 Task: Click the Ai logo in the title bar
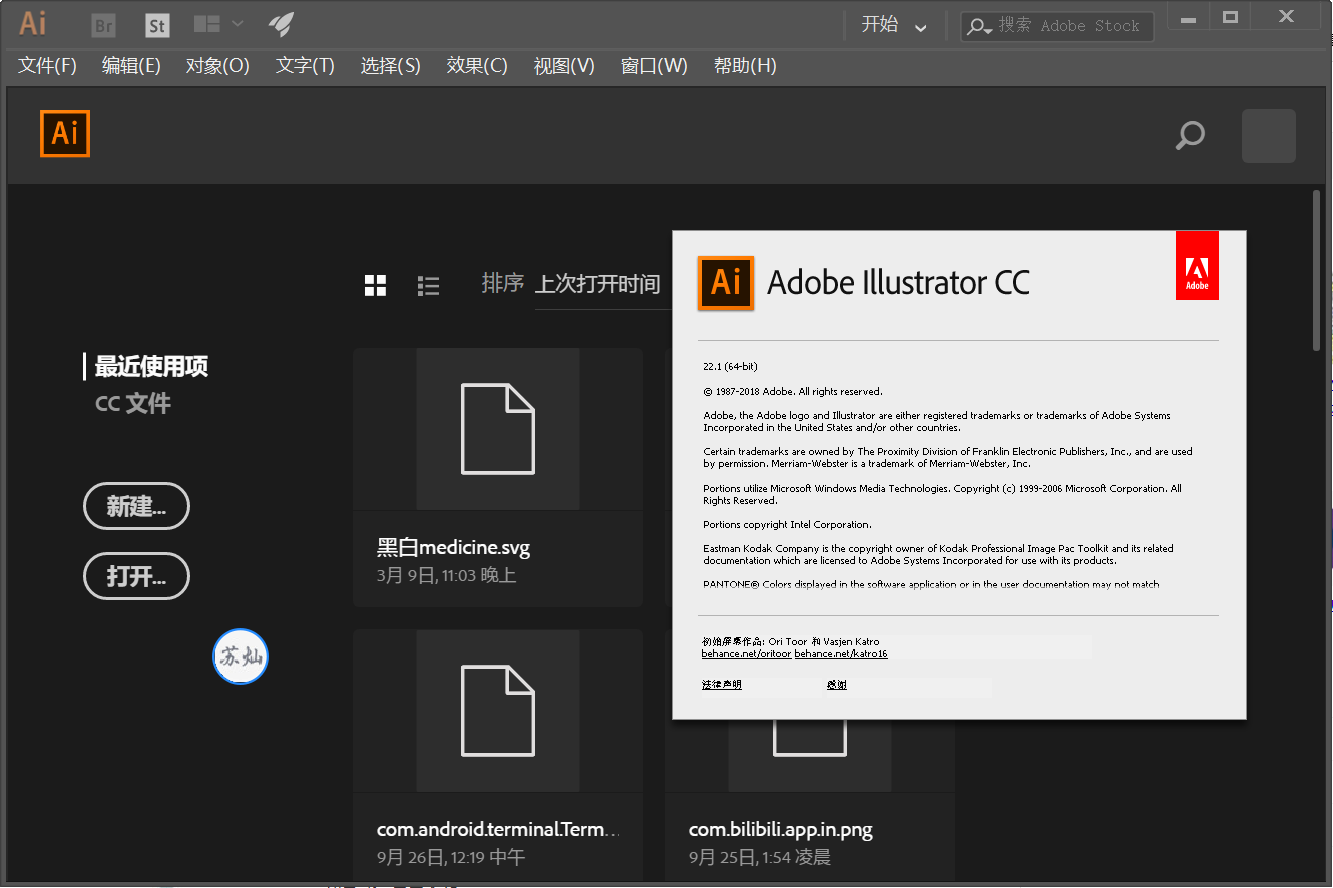click(x=33, y=23)
